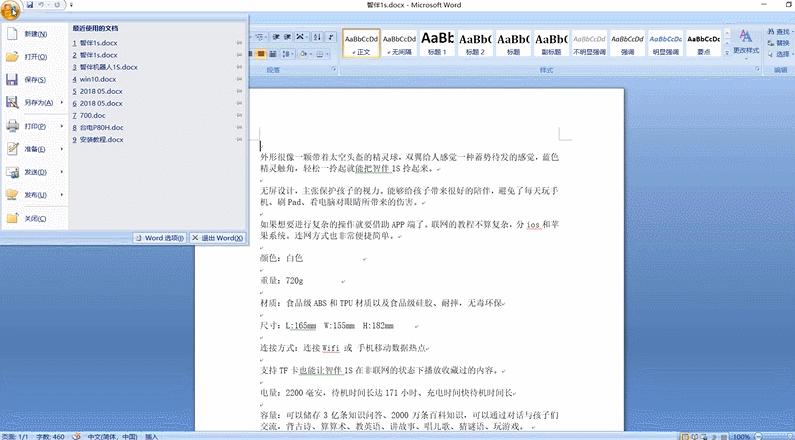Click the 选择 select button

coord(780,54)
